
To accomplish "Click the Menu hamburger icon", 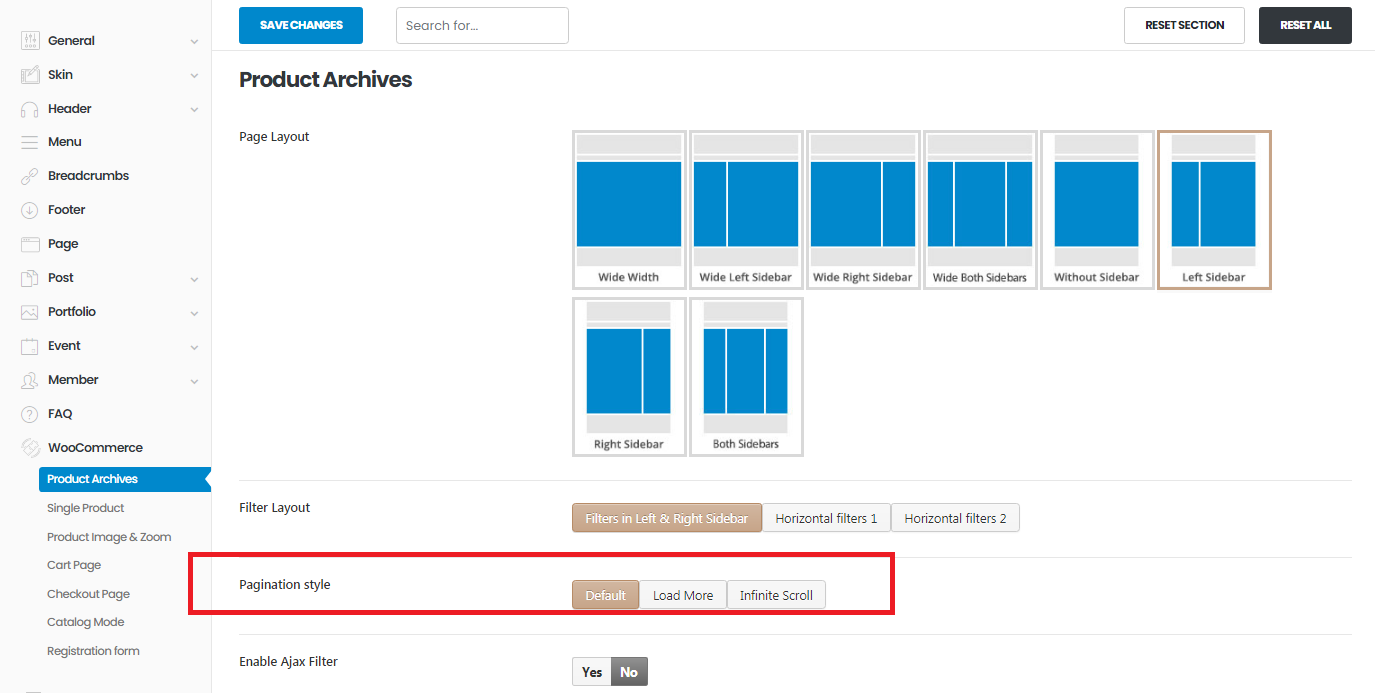I will 29,142.
